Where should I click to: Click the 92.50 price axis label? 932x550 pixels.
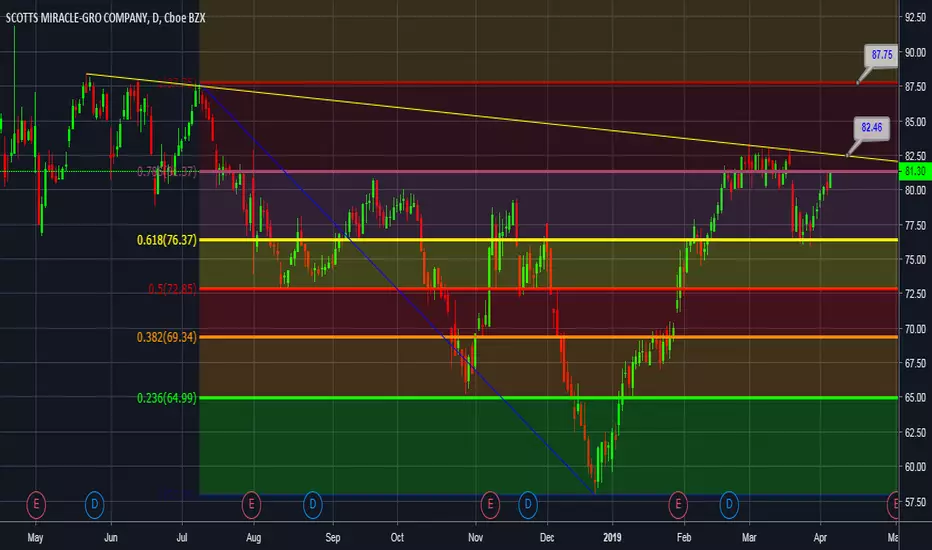click(915, 18)
